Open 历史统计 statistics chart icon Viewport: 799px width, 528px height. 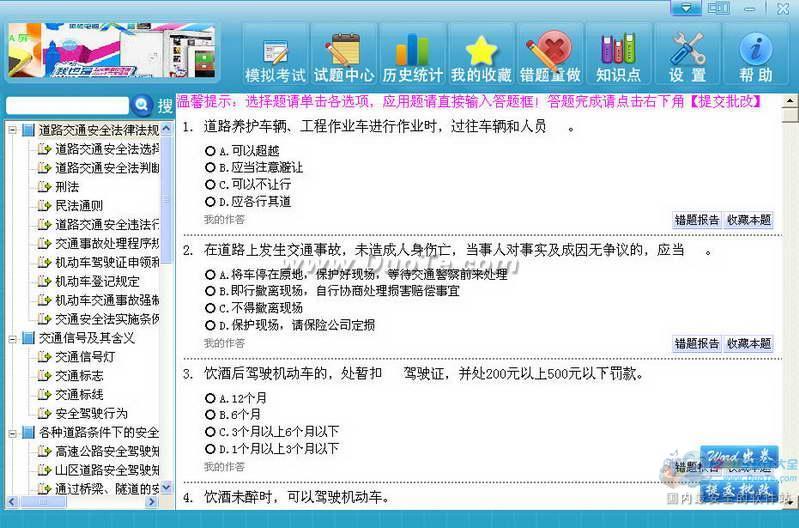(x=413, y=54)
